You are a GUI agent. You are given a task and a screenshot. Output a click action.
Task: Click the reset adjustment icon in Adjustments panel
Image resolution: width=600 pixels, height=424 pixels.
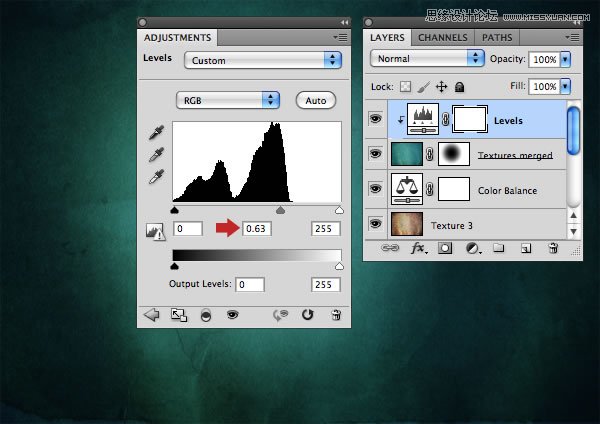coord(308,314)
